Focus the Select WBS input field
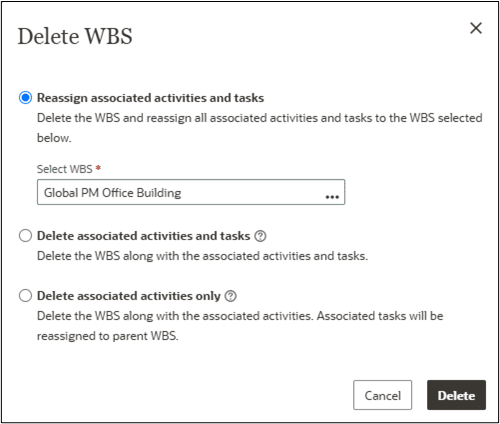Image resolution: width=500 pixels, height=424 pixels. 191,192
